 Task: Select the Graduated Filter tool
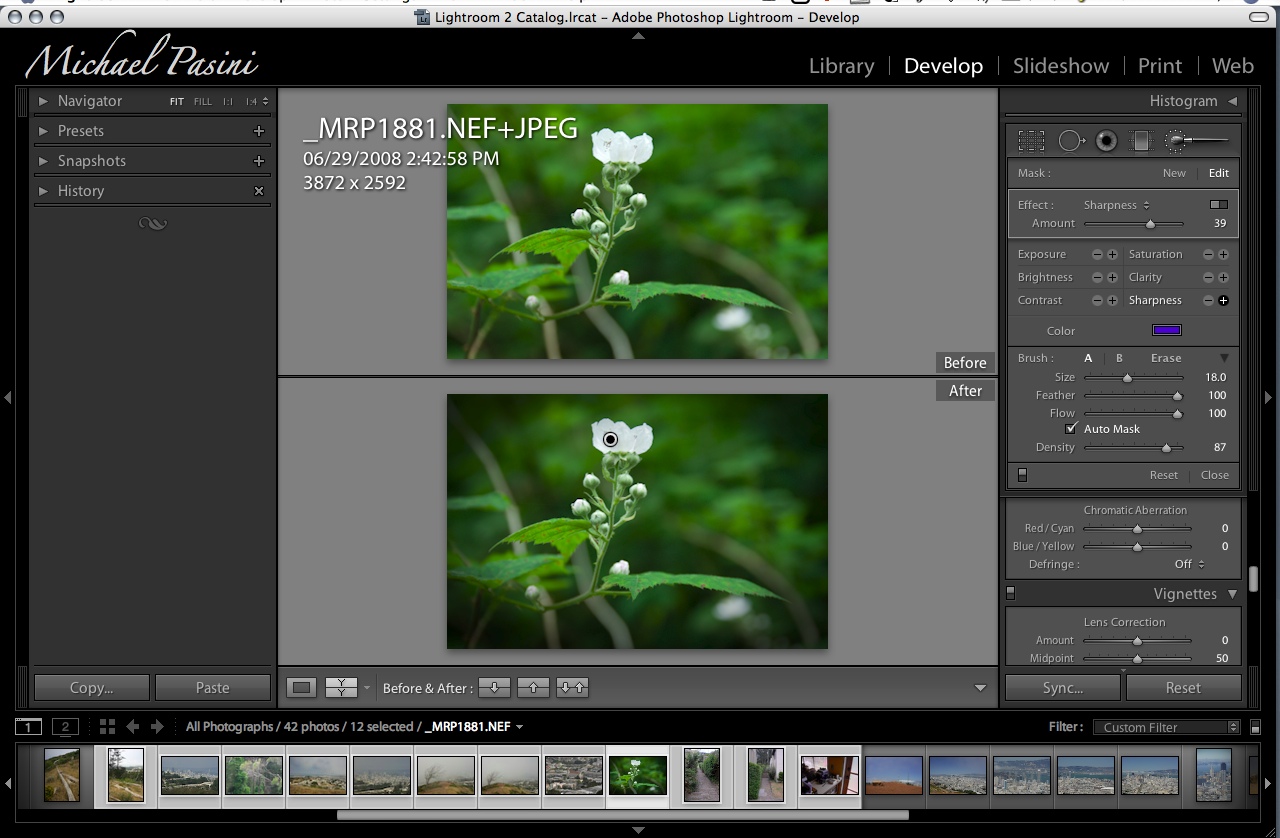point(1140,141)
